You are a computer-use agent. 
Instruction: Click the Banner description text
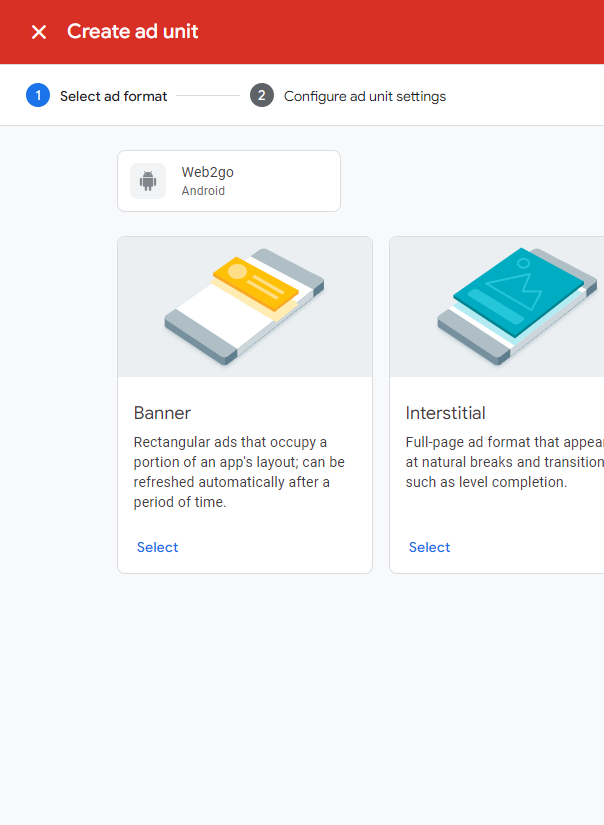(238, 472)
